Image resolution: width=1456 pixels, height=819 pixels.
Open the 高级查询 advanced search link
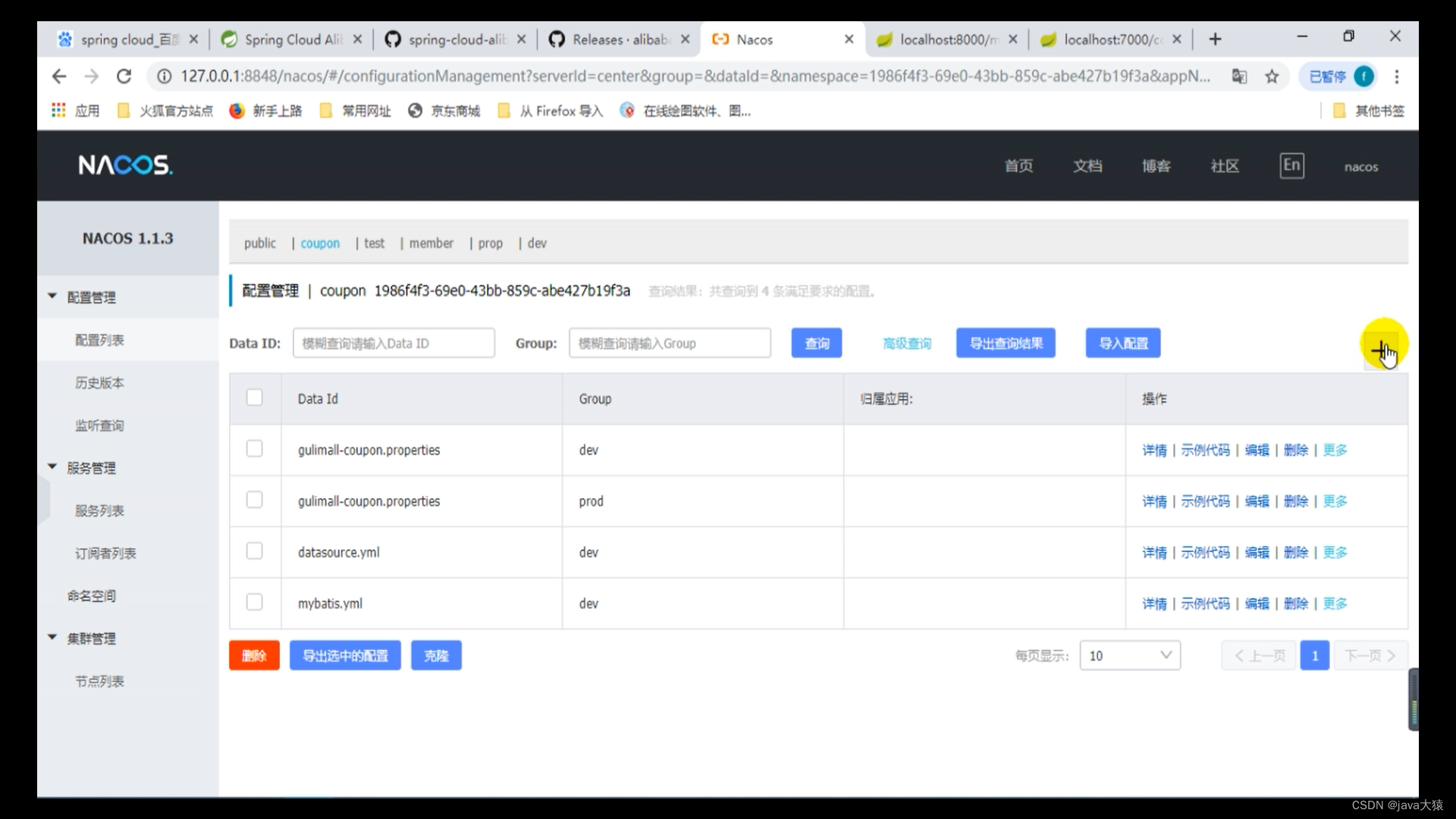click(x=907, y=344)
